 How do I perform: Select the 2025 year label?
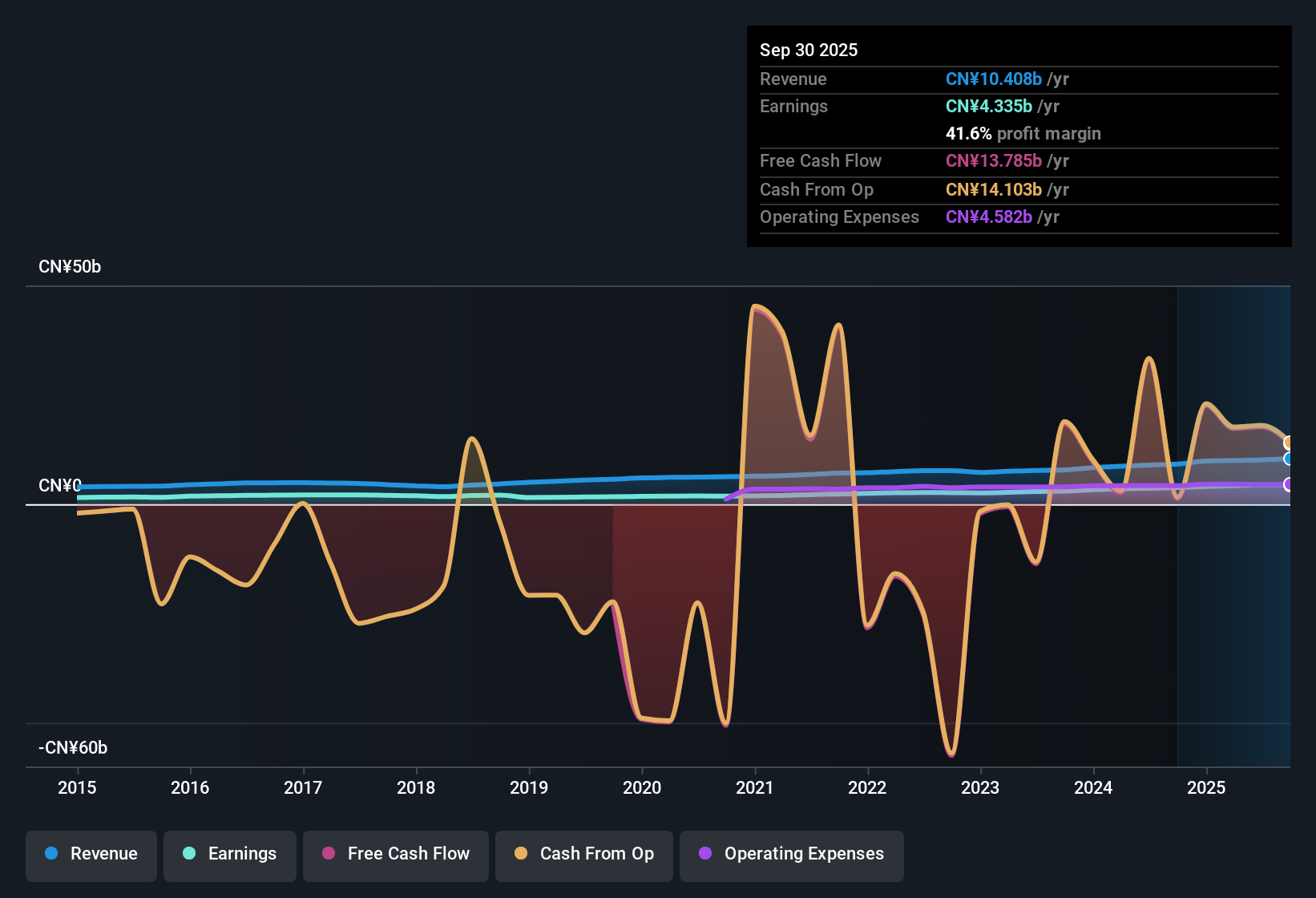(1207, 788)
